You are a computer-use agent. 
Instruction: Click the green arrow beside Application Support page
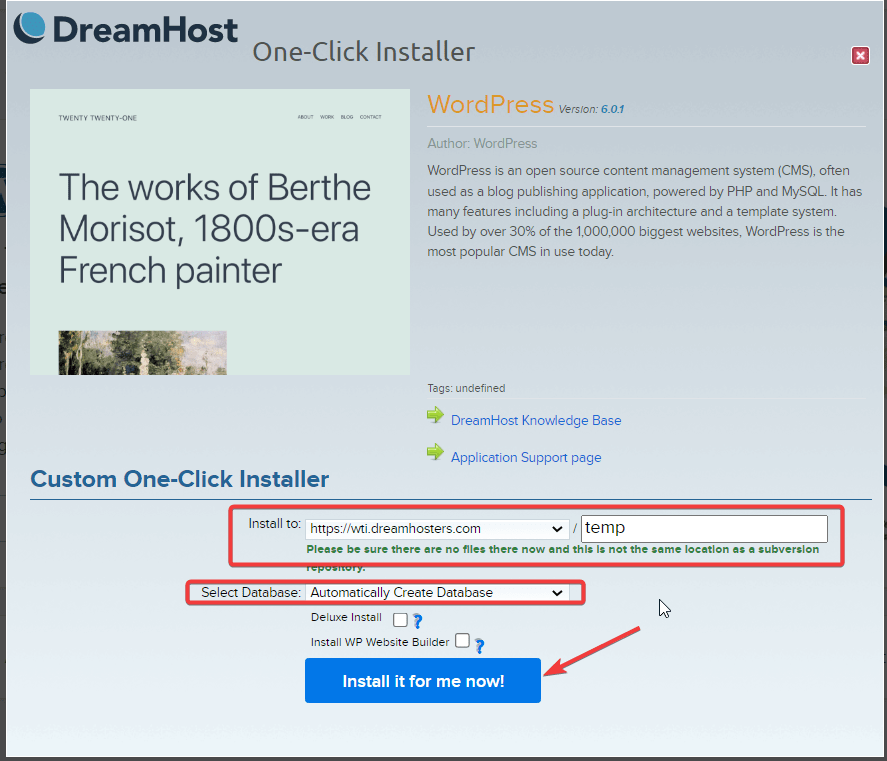(x=436, y=453)
